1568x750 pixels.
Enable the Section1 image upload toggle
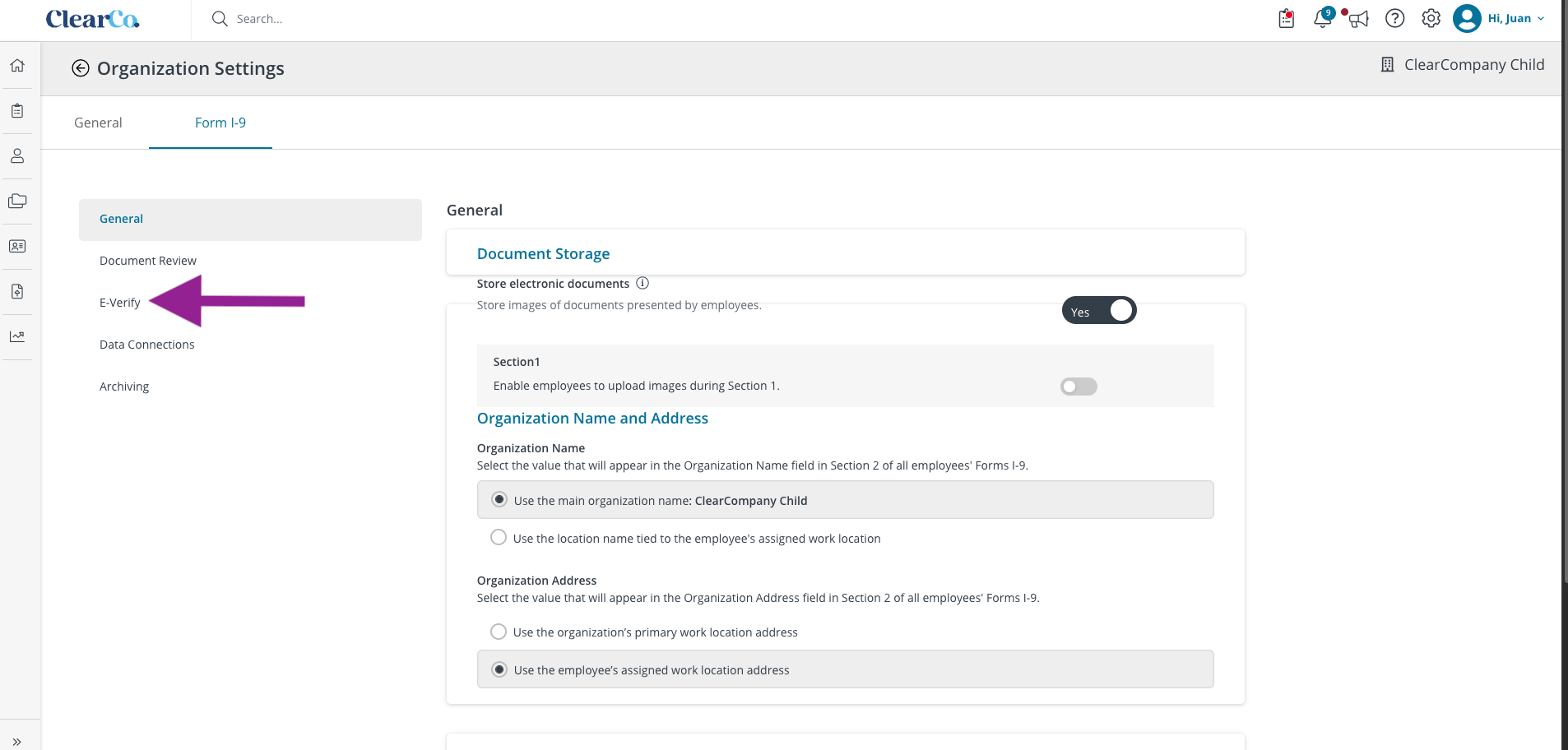tap(1079, 387)
